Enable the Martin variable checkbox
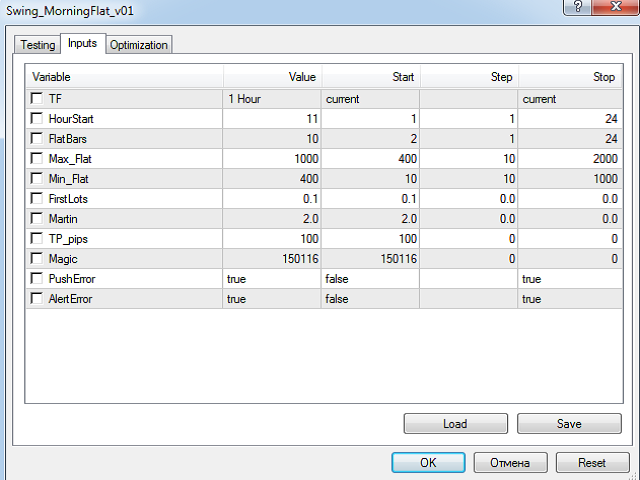 coord(37,219)
